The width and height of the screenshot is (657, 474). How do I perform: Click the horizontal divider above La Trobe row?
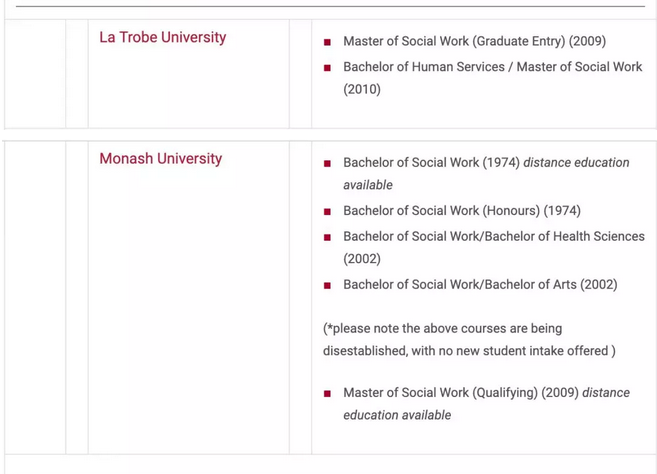pyautogui.click(x=330, y=7)
